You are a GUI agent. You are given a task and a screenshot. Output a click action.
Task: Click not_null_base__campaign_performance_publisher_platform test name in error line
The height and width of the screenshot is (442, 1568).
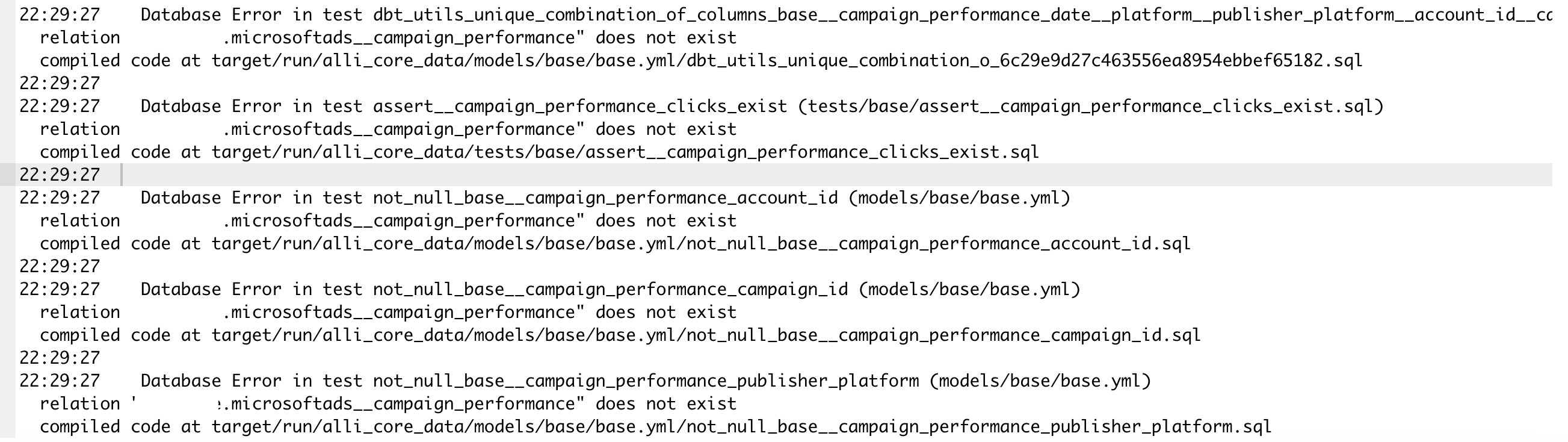tap(645, 381)
